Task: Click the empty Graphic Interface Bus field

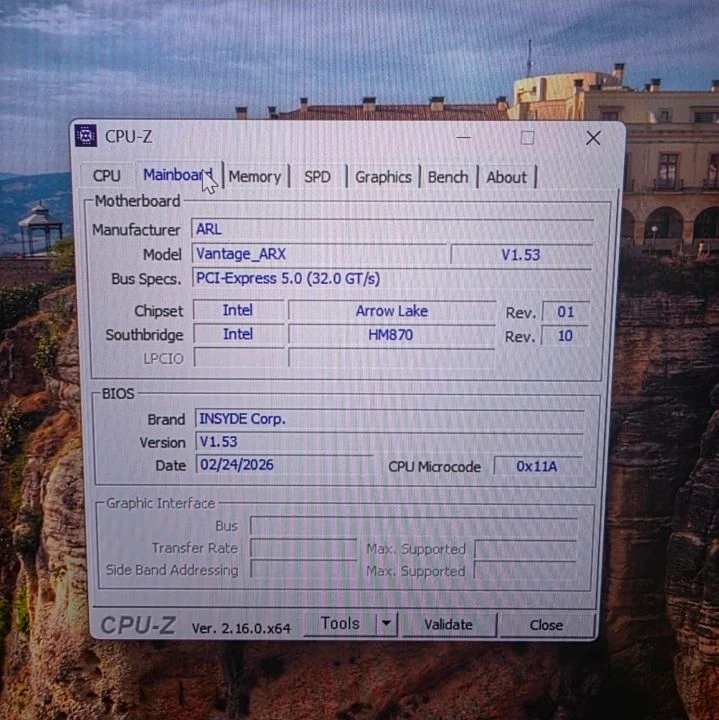Action: pos(414,526)
